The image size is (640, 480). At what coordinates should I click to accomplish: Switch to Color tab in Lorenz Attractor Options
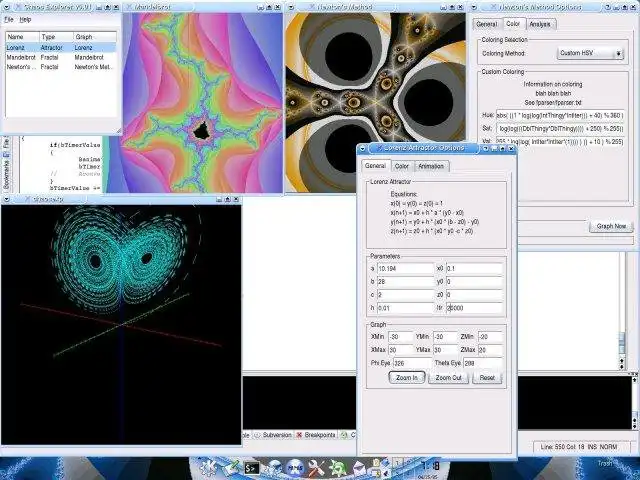pos(401,167)
